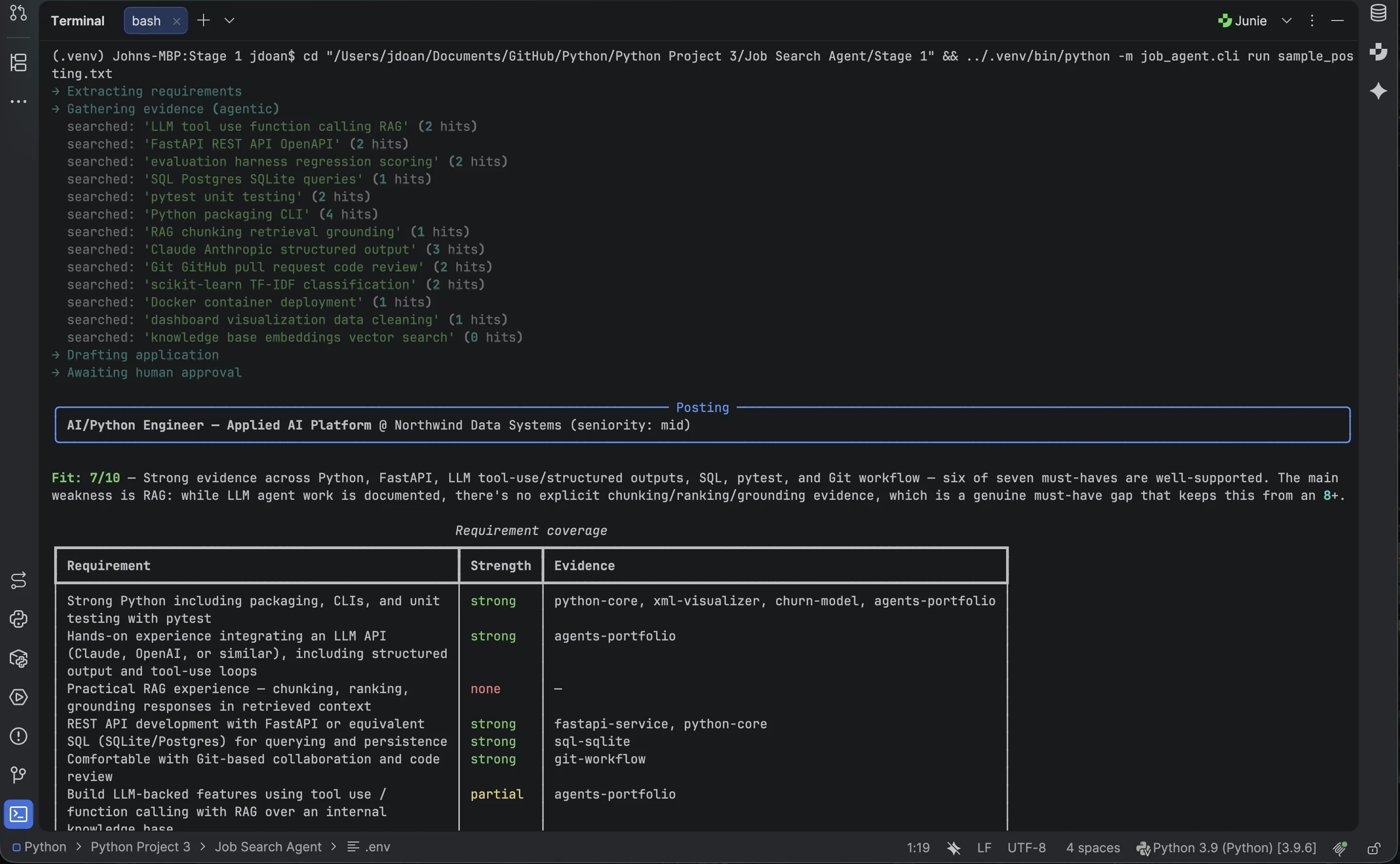
Task: Open the UTF-8 encoding selector
Action: coord(1026,847)
